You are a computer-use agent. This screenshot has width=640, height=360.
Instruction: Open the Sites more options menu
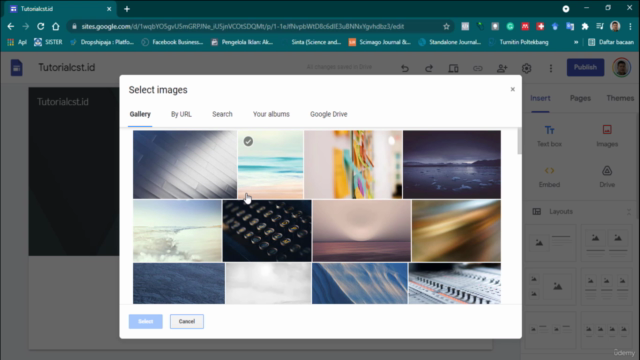pos(551,68)
